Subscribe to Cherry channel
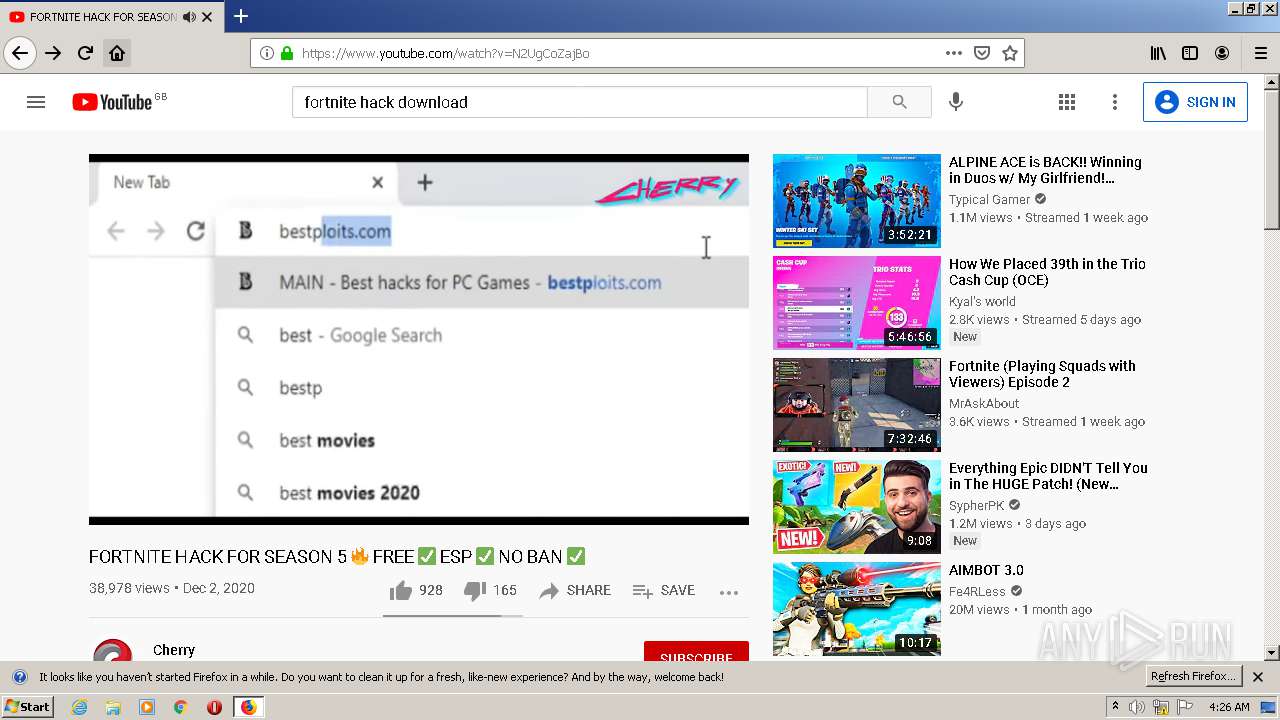The height and width of the screenshot is (720, 1280). click(696, 653)
